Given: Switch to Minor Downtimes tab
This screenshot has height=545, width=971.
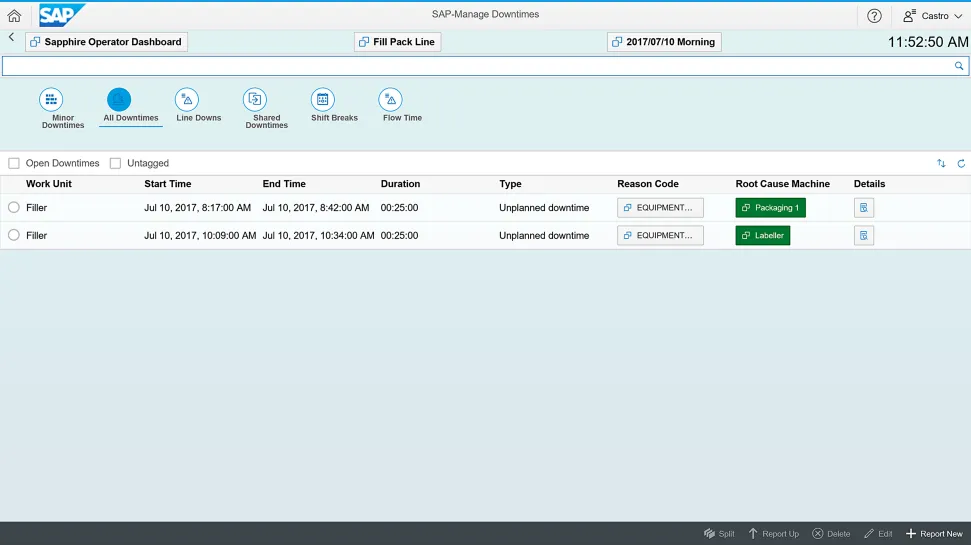Looking at the screenshot, I should pyautogui.click(x=51, y=100).
